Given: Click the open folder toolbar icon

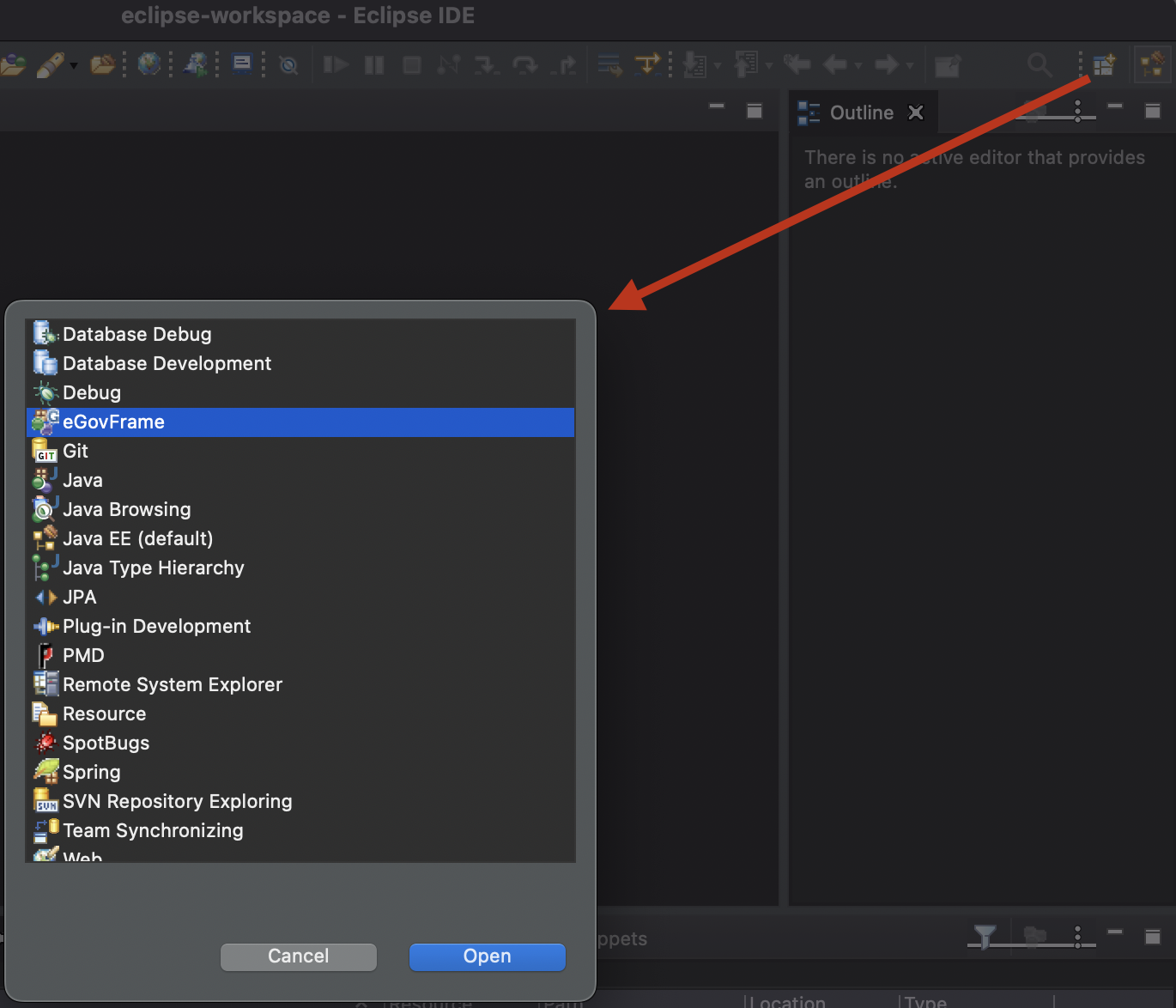Looking at the screenshot, I should click(103, 64).
